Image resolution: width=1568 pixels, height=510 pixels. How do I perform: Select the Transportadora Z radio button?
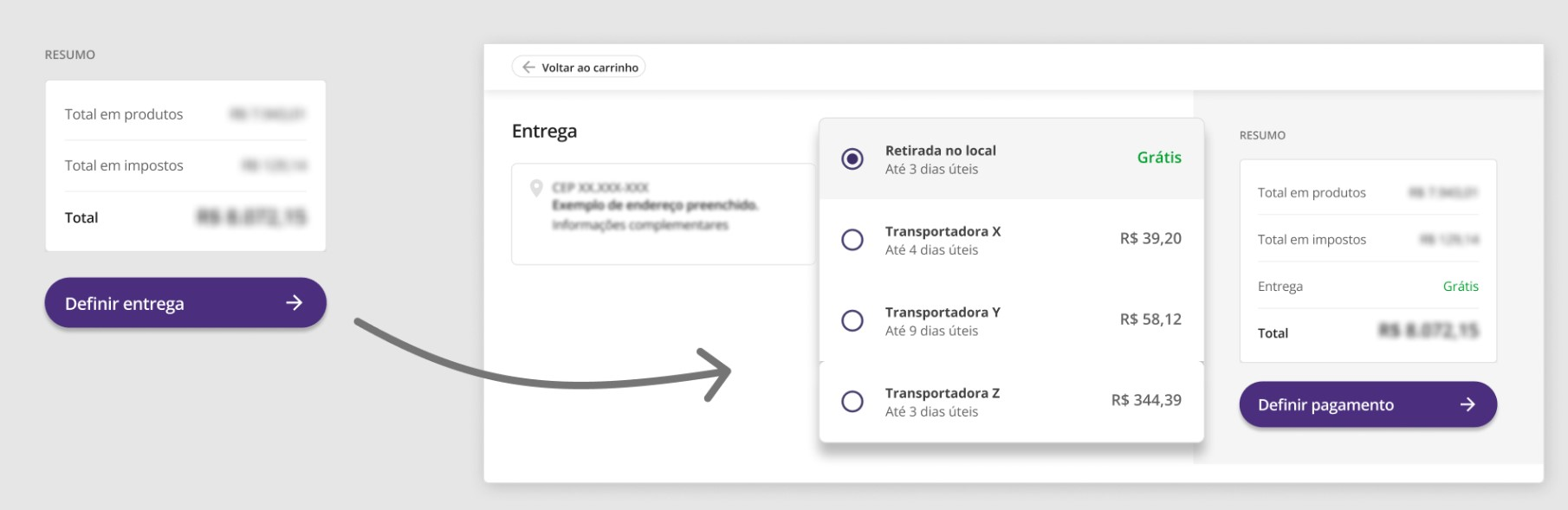[x=852, y=402]
